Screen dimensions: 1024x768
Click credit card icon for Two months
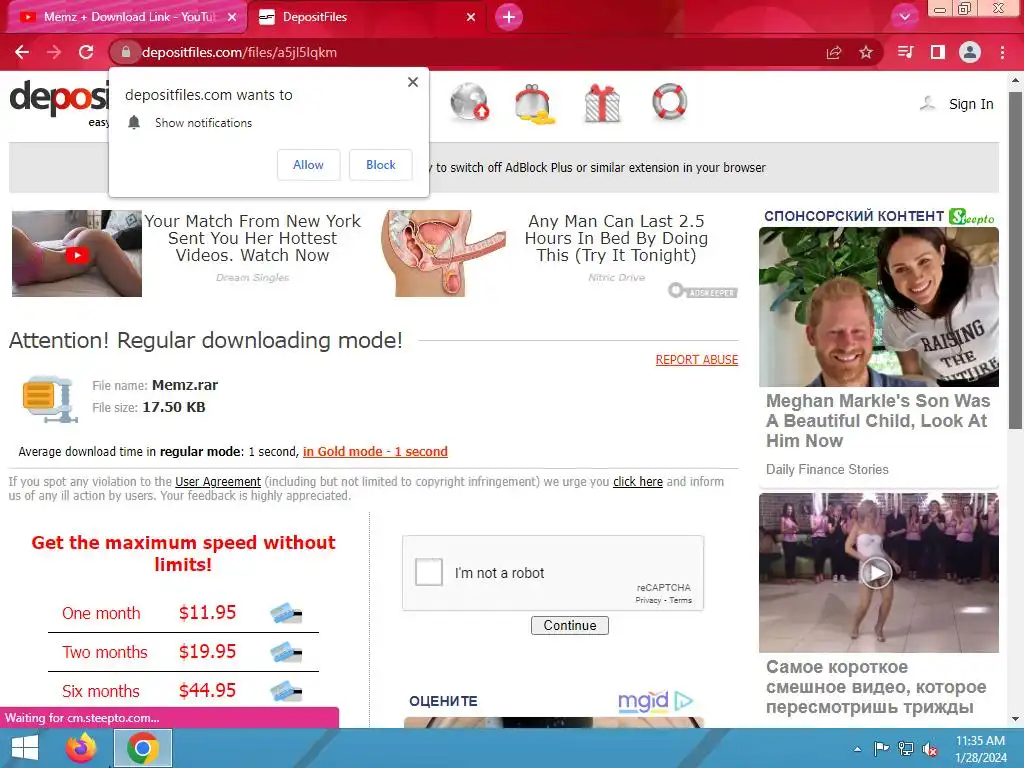pos(286,652)
